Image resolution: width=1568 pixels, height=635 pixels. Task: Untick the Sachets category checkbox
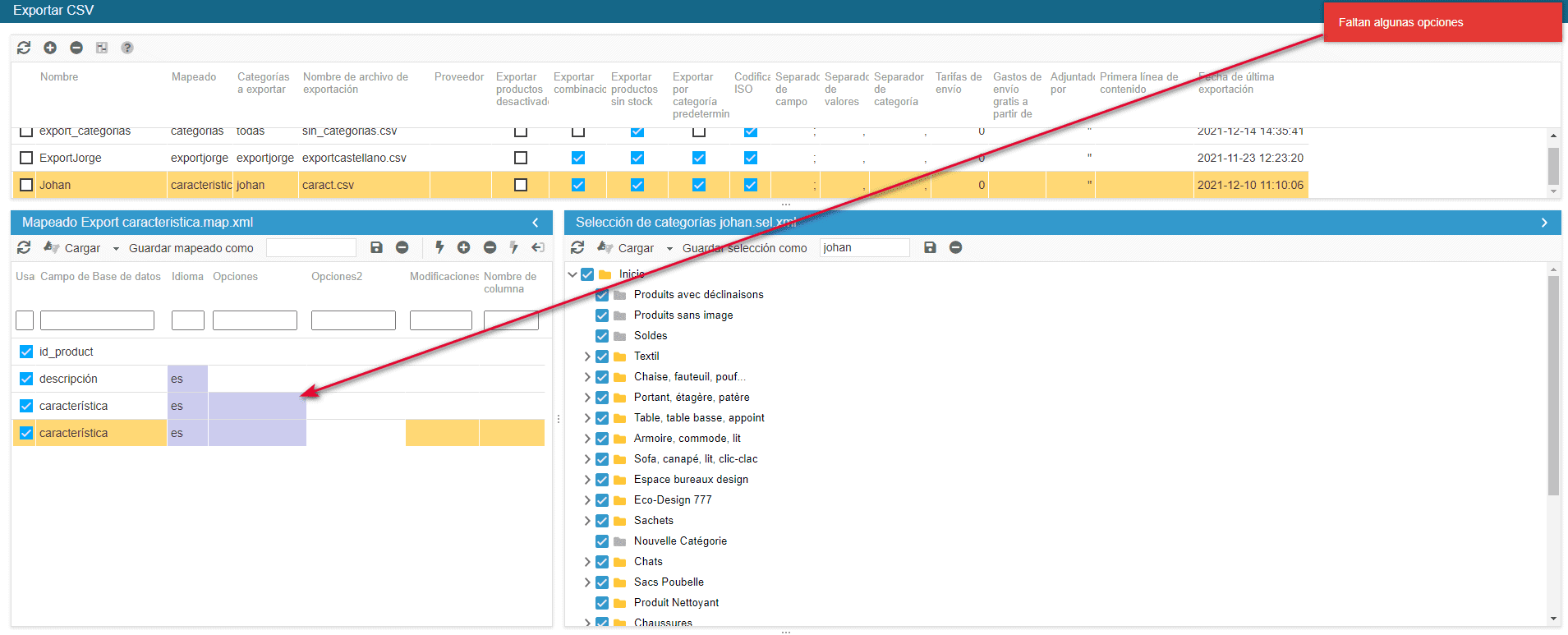tap(602, 521)
